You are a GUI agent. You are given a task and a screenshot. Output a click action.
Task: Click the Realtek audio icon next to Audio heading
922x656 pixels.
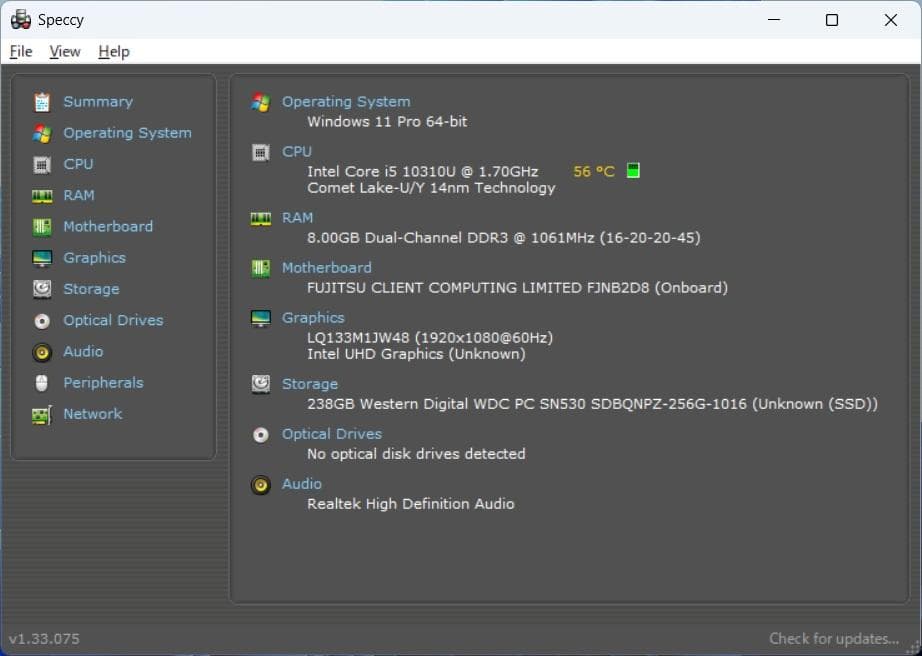pyautogui.click(x=259, y=484)
